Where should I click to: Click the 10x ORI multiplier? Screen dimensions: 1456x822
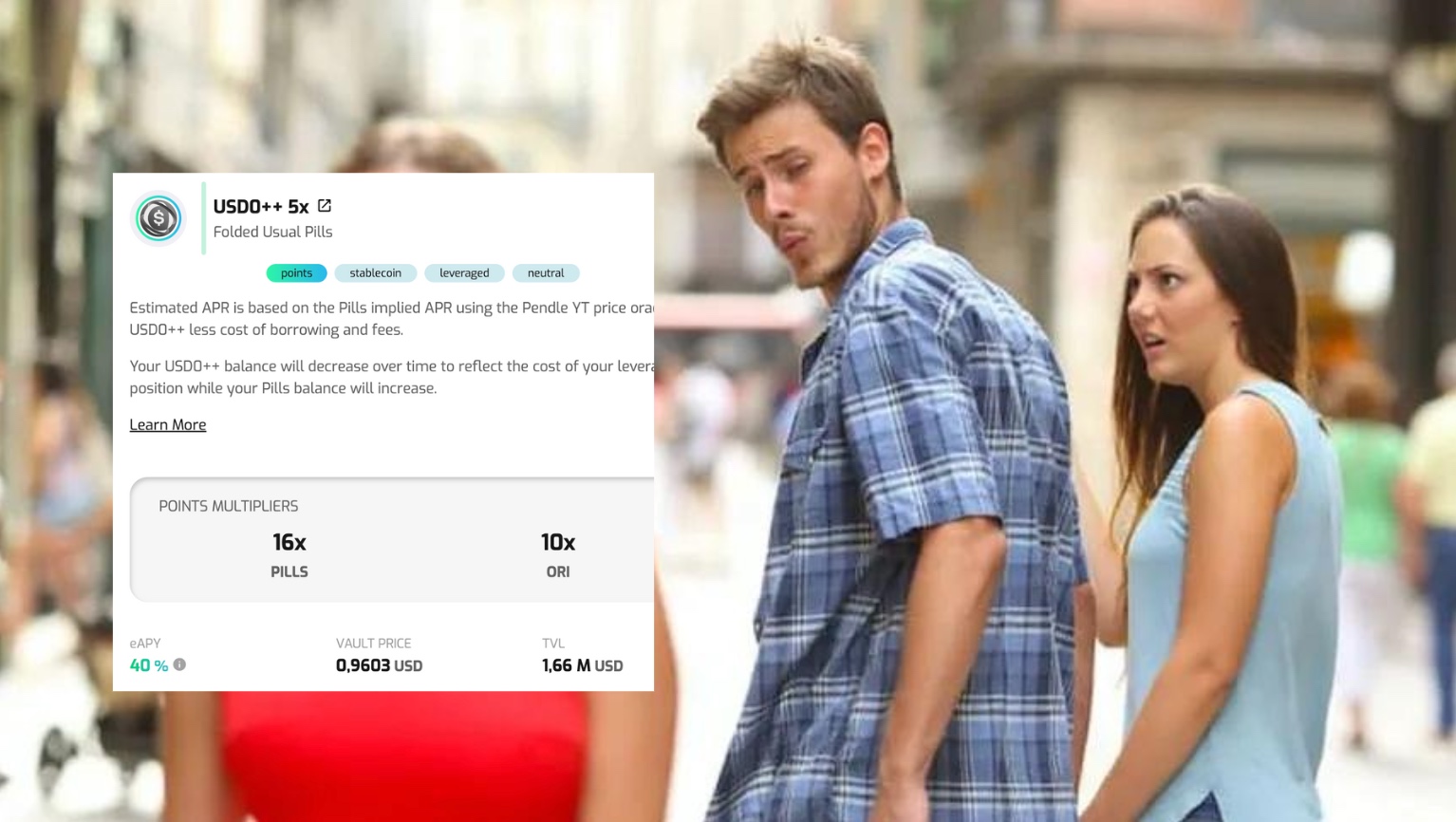[558, 554]
